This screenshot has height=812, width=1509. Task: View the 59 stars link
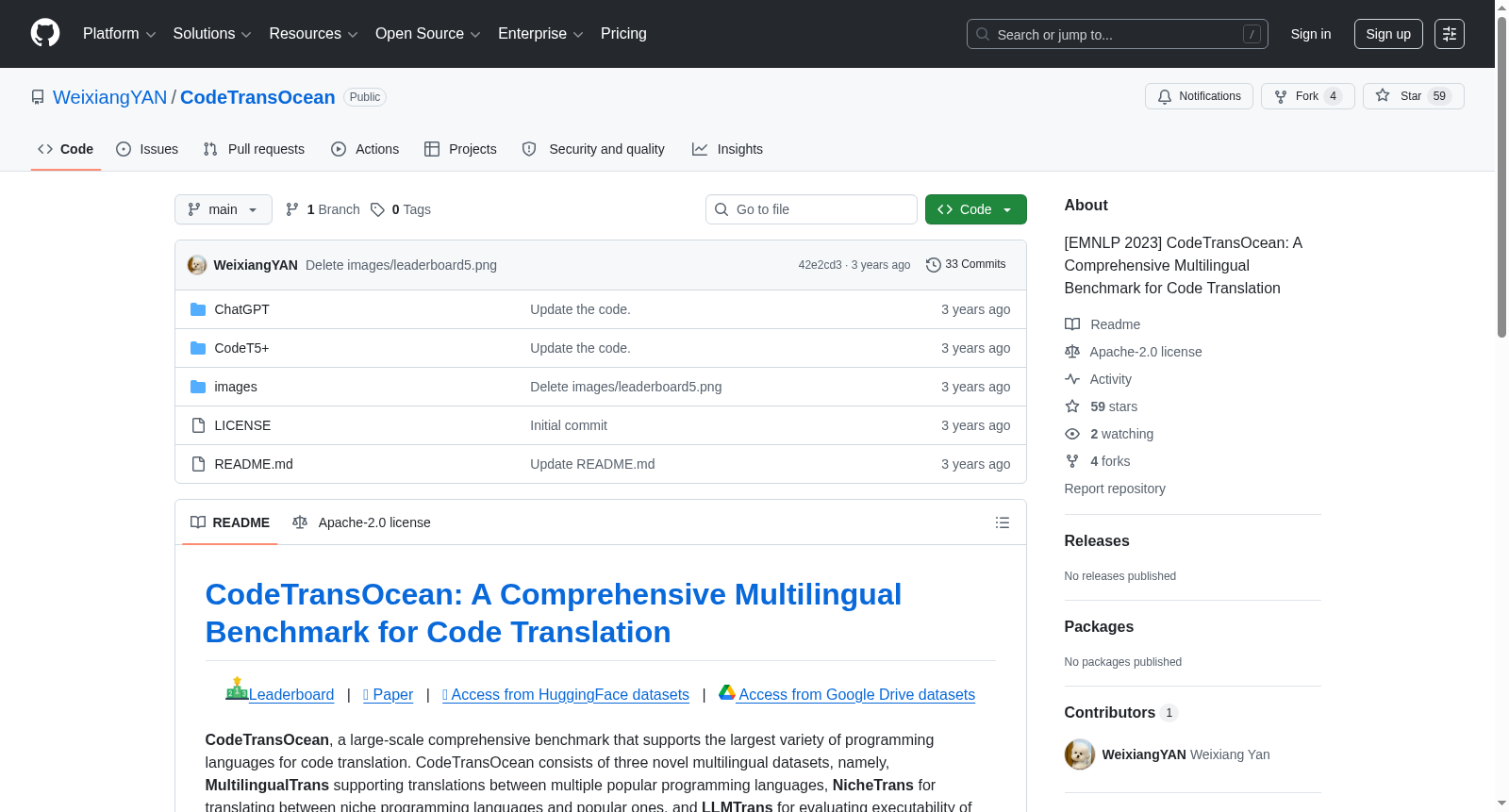tap(1102, 406)
